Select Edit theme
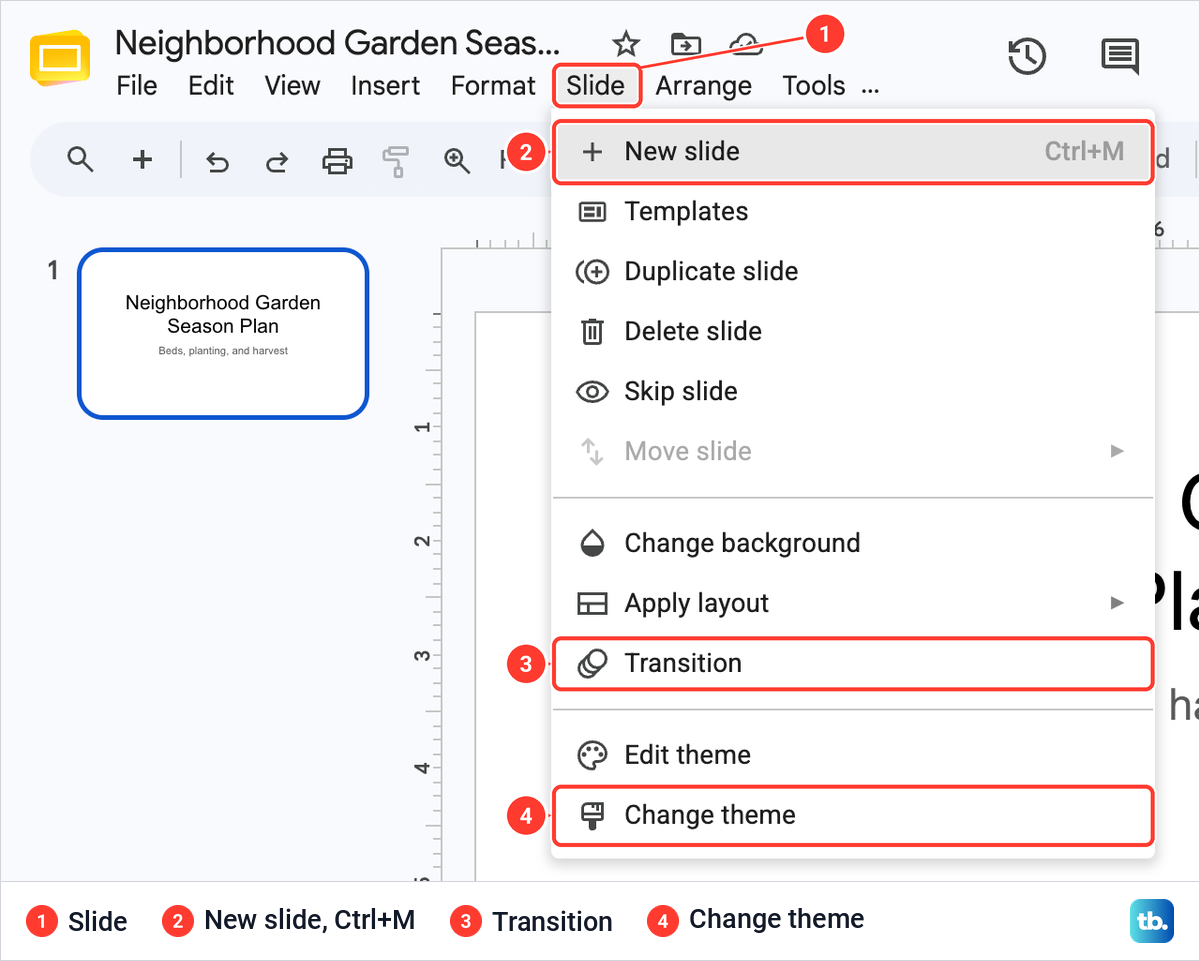Screen dimensions: 1200x961 coord(853,755)
